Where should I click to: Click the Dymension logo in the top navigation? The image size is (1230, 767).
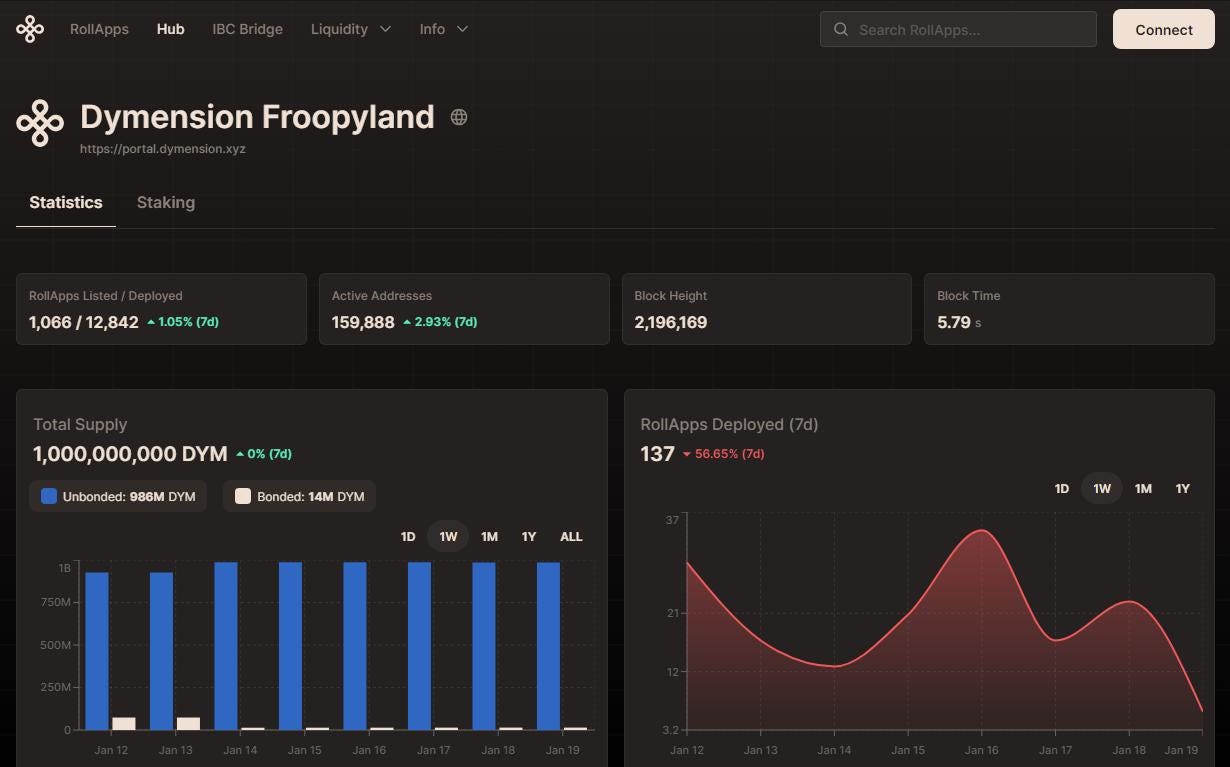30,29
